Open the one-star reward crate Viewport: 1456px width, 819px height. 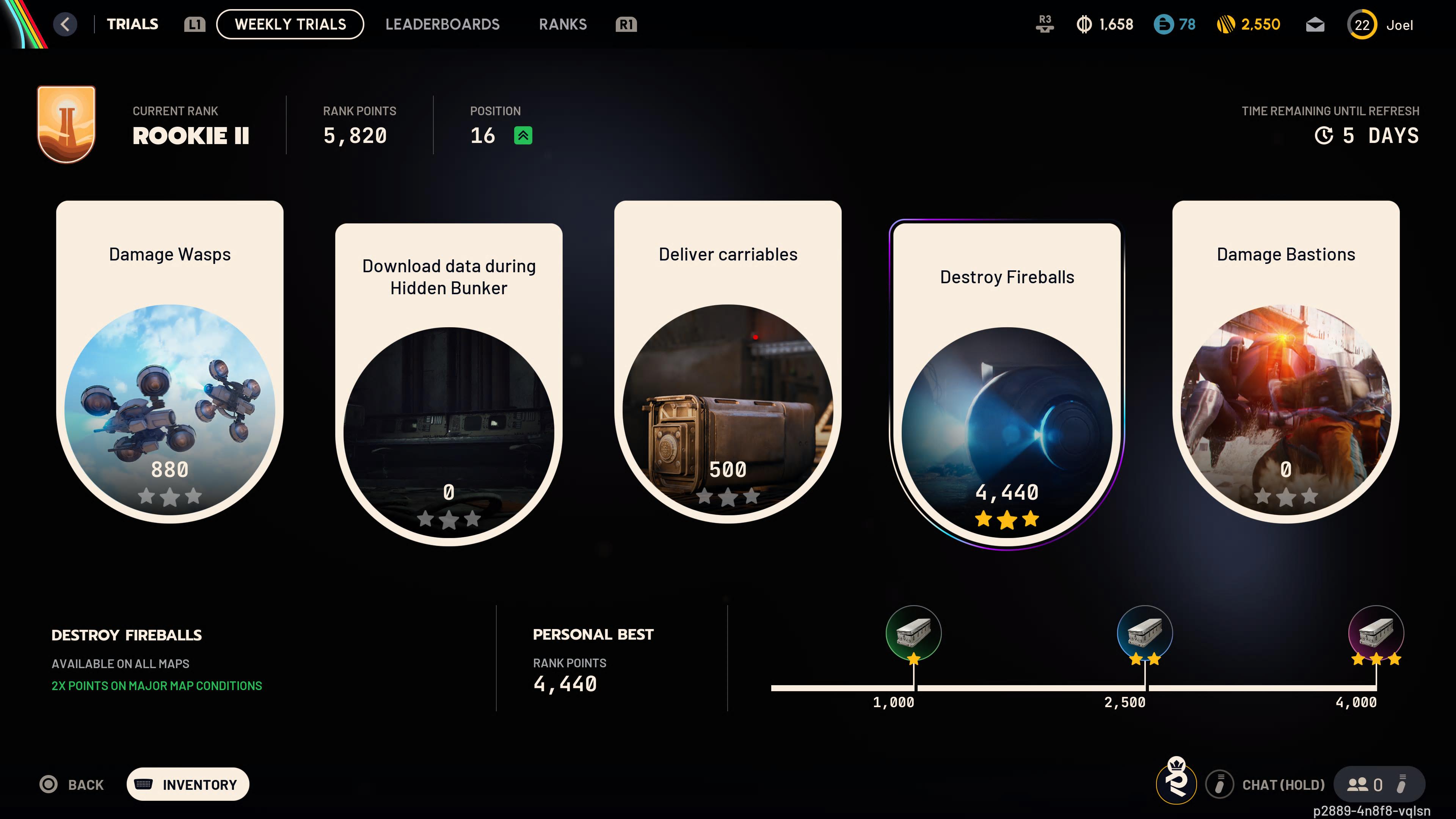[913, 633]
